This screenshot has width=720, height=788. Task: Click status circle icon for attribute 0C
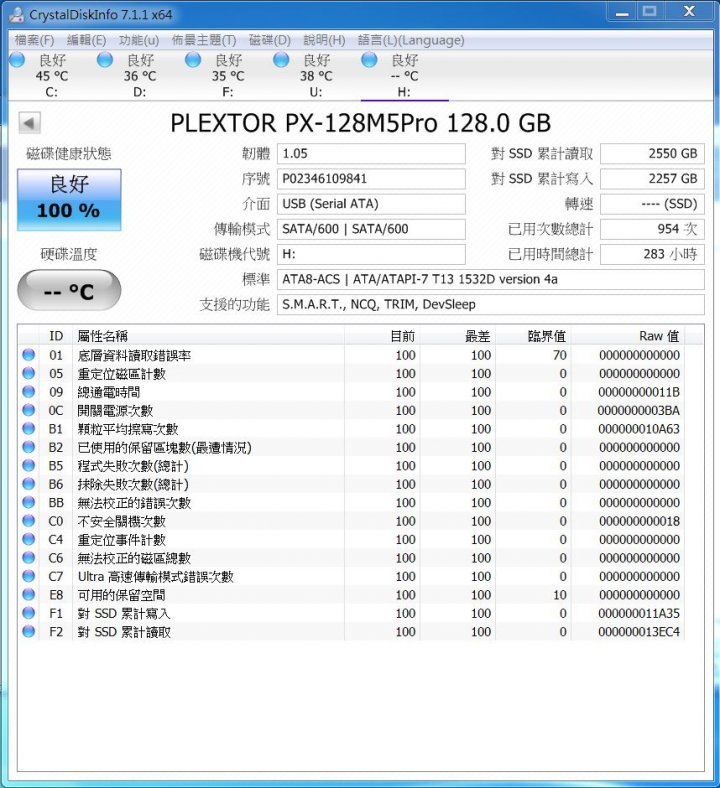pos(29,410)
